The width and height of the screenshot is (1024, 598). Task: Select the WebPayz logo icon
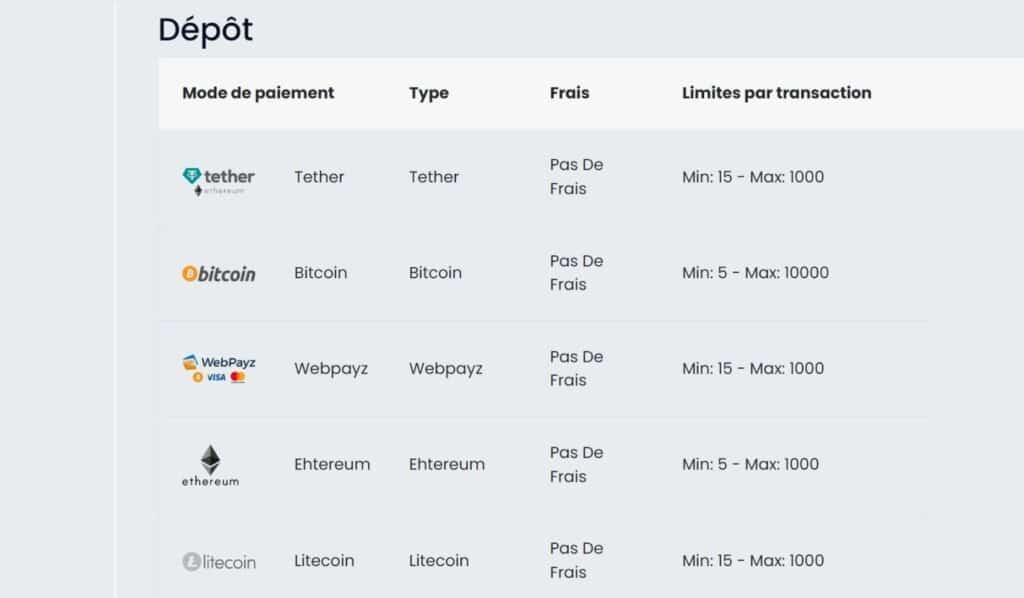click(x=218, y=369)
